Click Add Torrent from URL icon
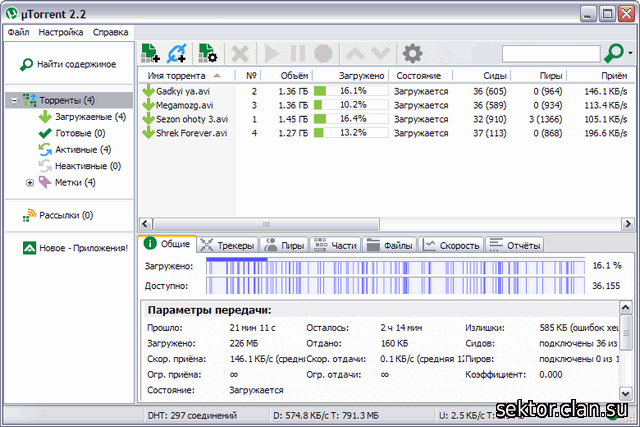Viewport: 640px width, 427px height. (x=177, y=53)
